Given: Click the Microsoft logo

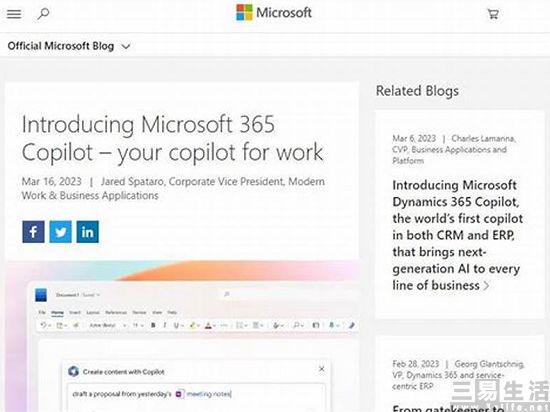Looking at the screenshot, I should (x=274, y=13).
